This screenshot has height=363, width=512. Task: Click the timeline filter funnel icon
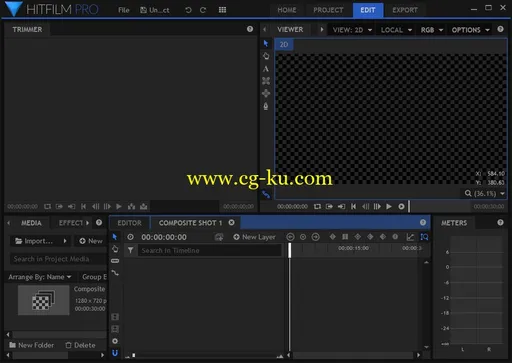click(x=130, y=250)
